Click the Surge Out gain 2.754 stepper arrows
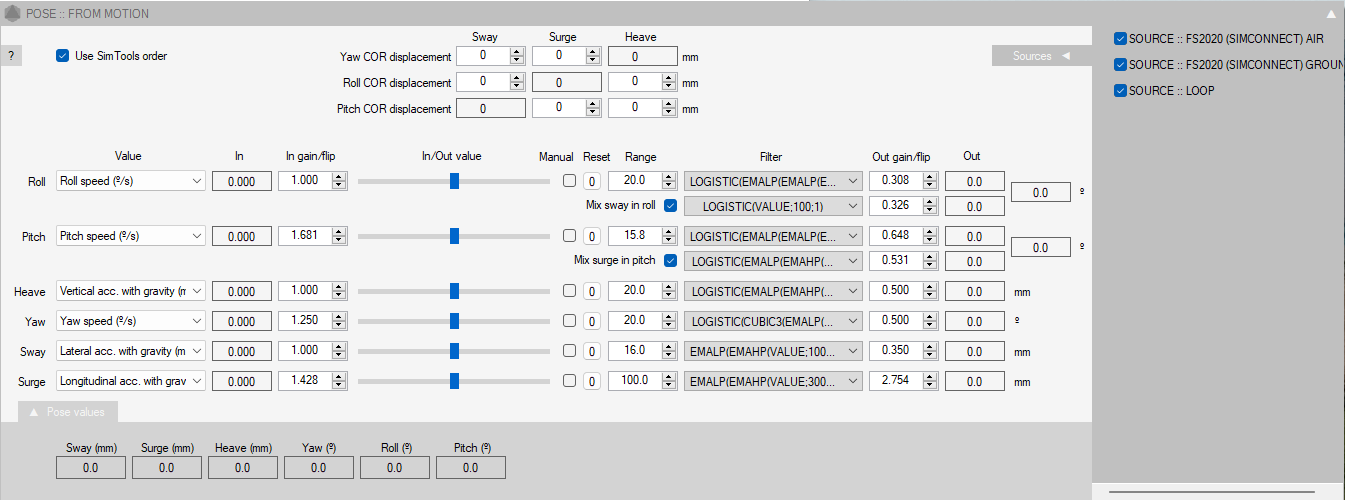This screenshot has width=1345, height=500. 930,381
